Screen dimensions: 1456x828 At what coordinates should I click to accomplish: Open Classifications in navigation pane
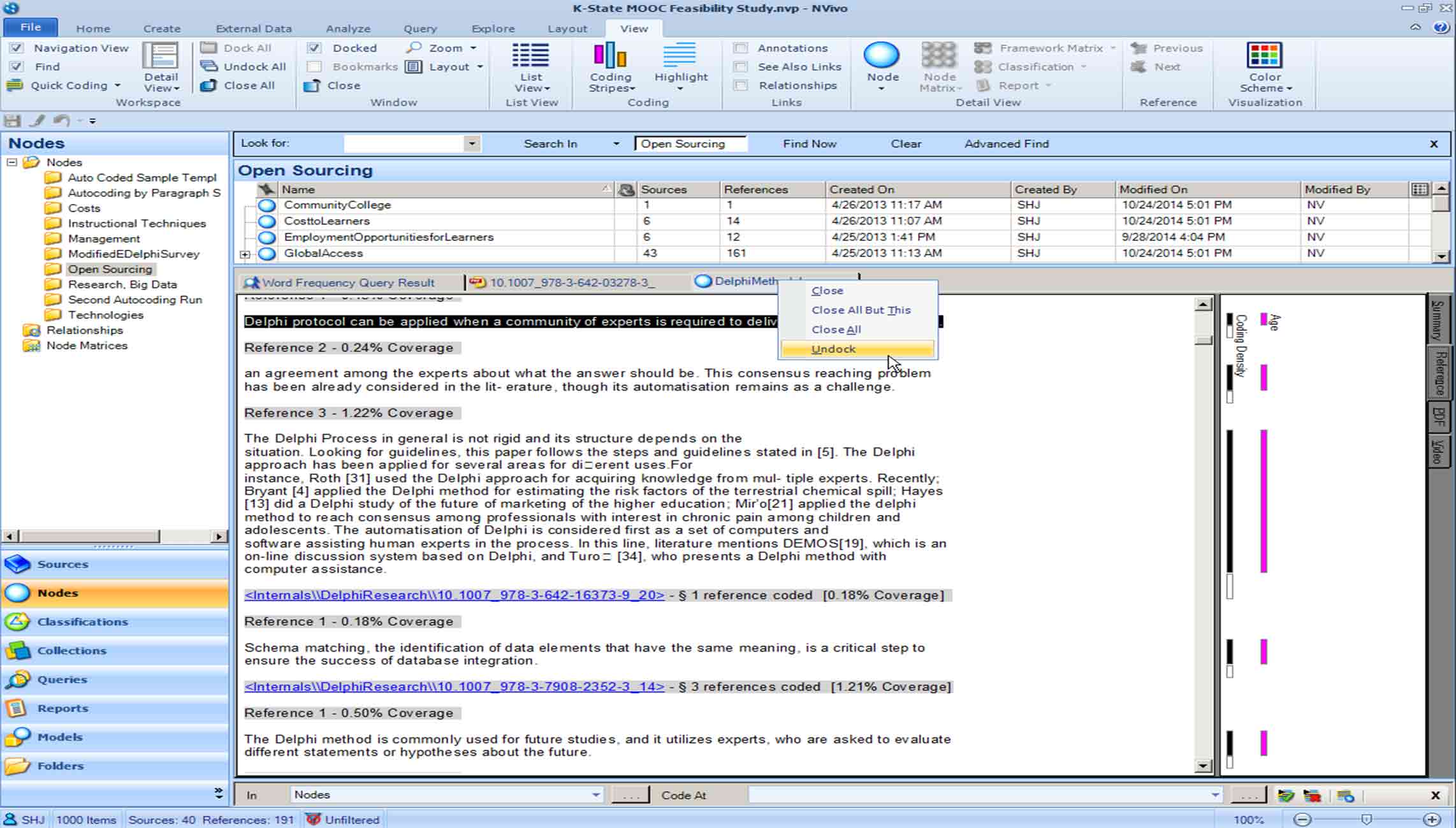click(x=82, y=621)
